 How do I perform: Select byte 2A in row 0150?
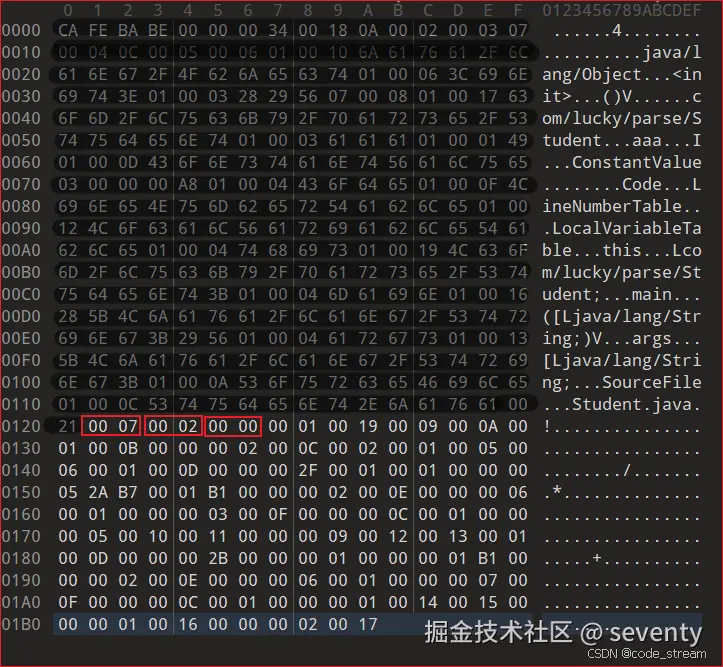(98, 492)
